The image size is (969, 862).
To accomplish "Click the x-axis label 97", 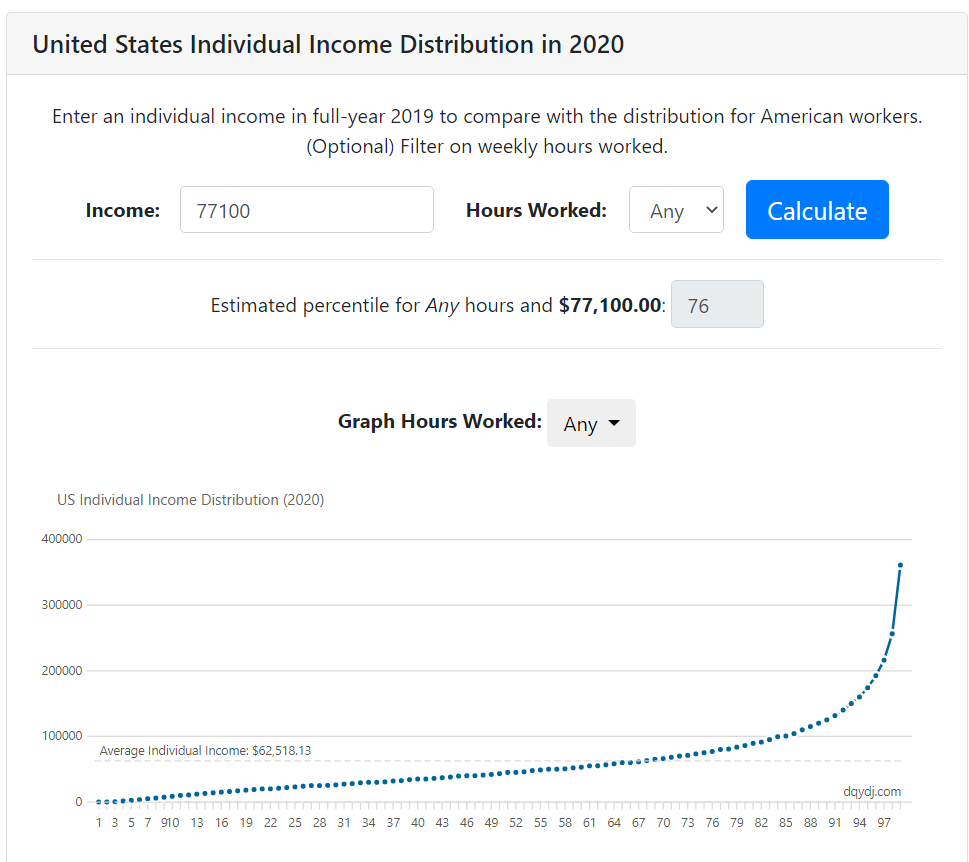I will pyautogui.click(x=884, y=823).
